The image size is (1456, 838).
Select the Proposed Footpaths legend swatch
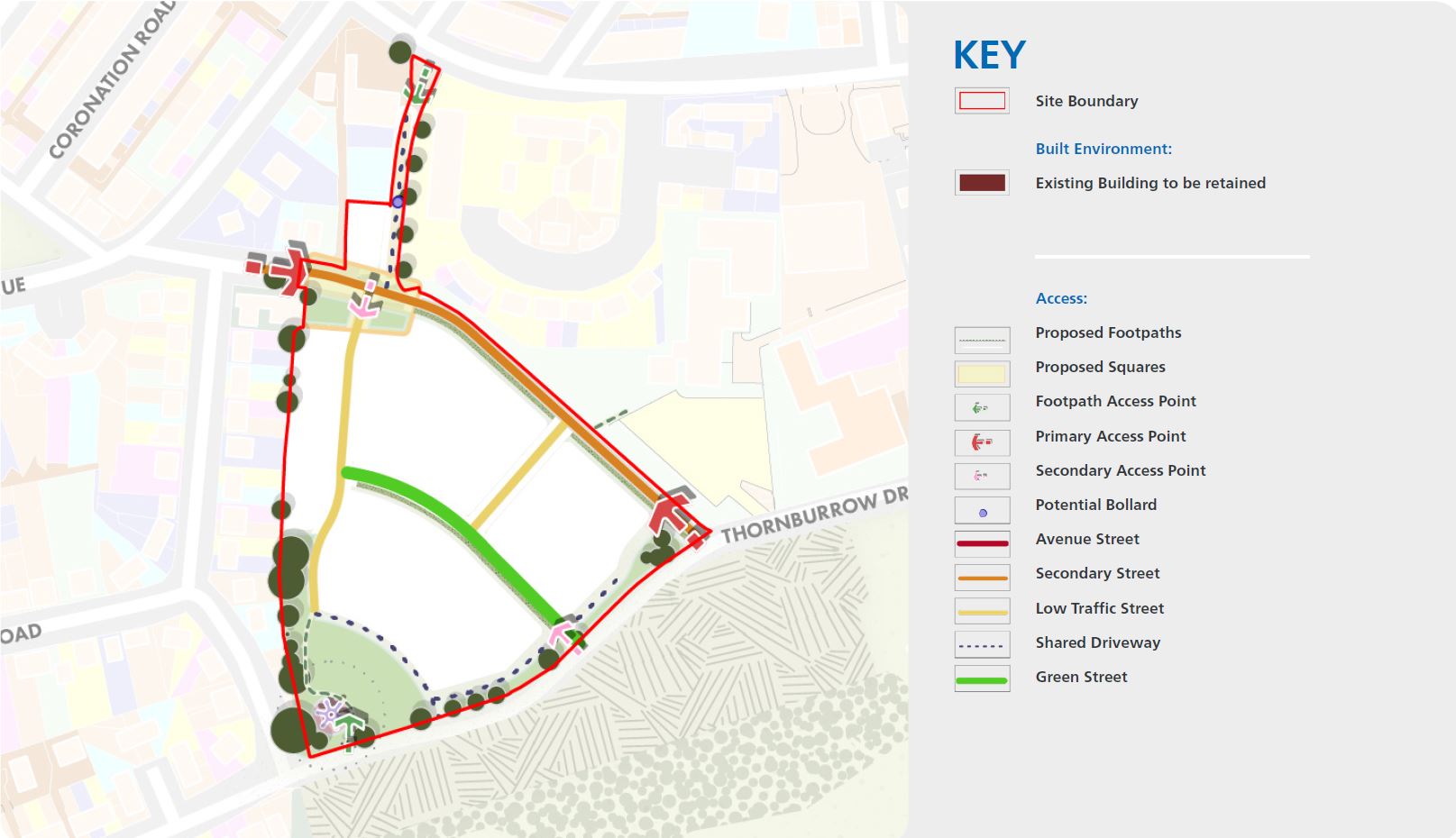(x=982, y=338)
